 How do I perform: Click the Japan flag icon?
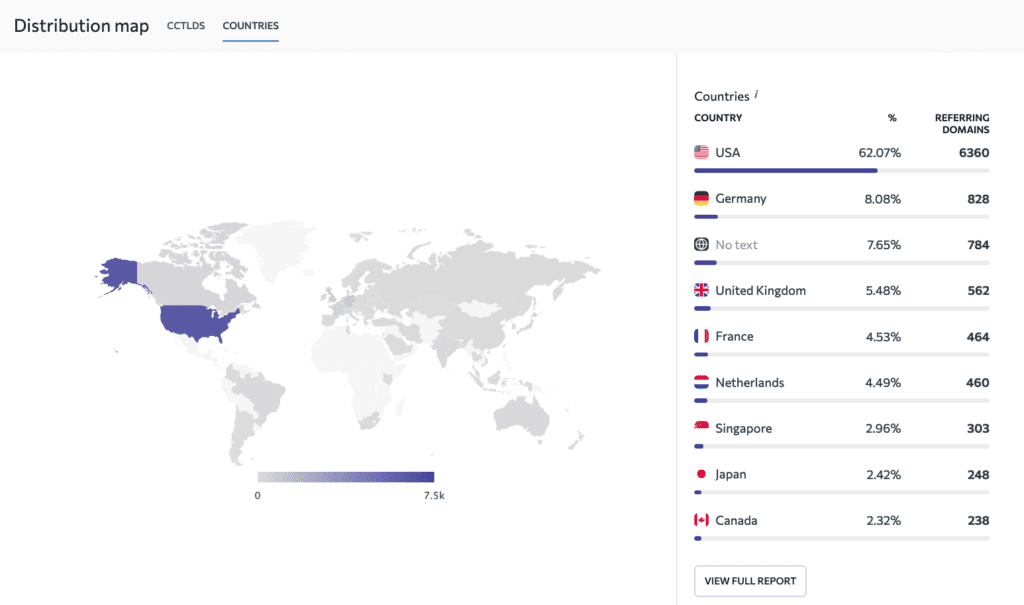[x=701, y=473]
